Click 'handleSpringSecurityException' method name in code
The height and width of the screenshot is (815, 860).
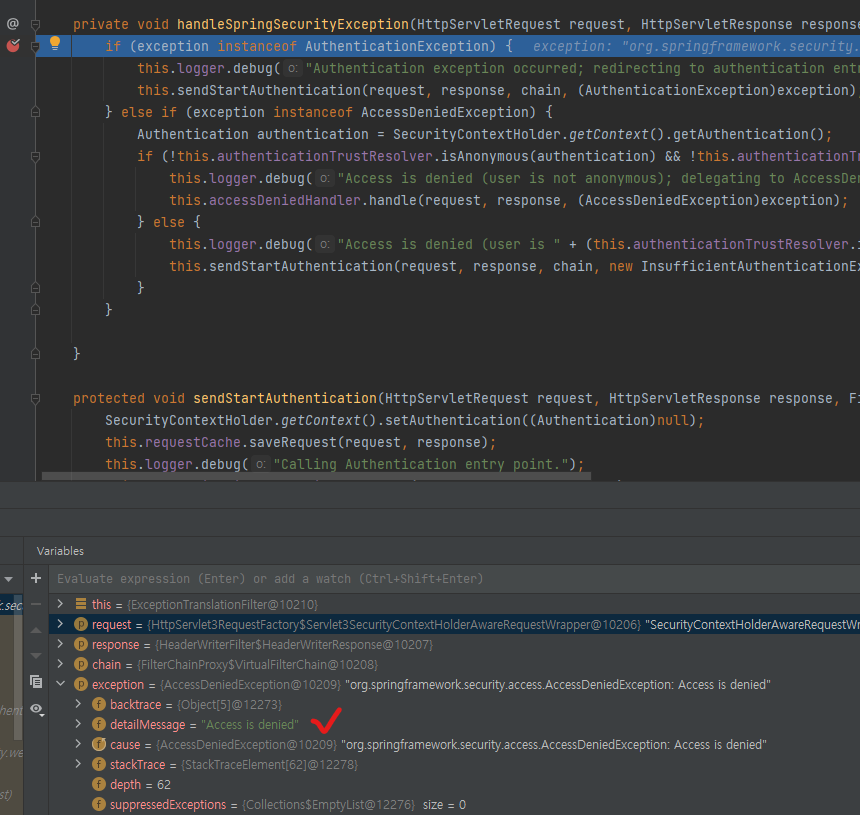(293, 24)
